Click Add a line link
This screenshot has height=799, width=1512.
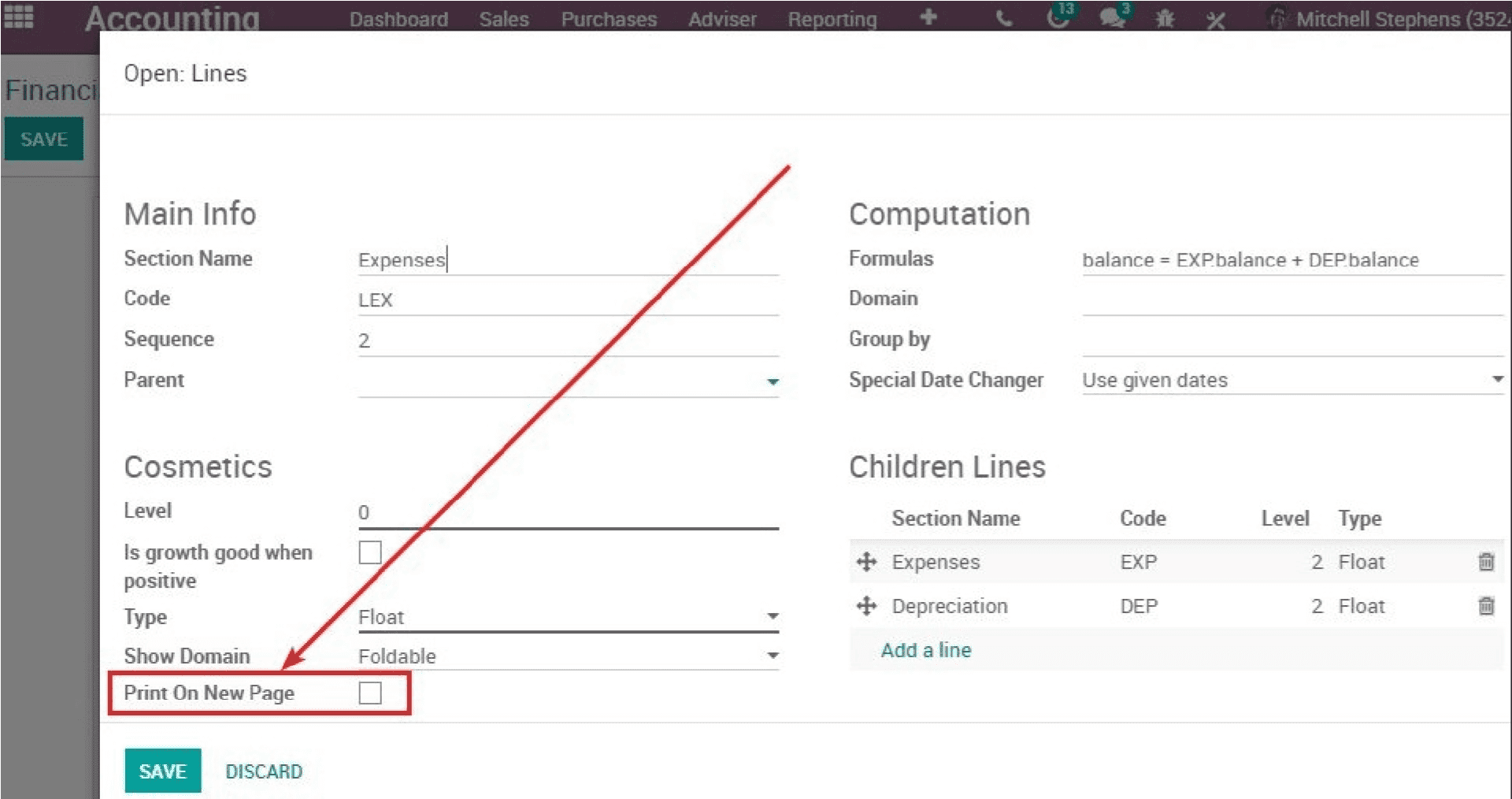(926, 650)
